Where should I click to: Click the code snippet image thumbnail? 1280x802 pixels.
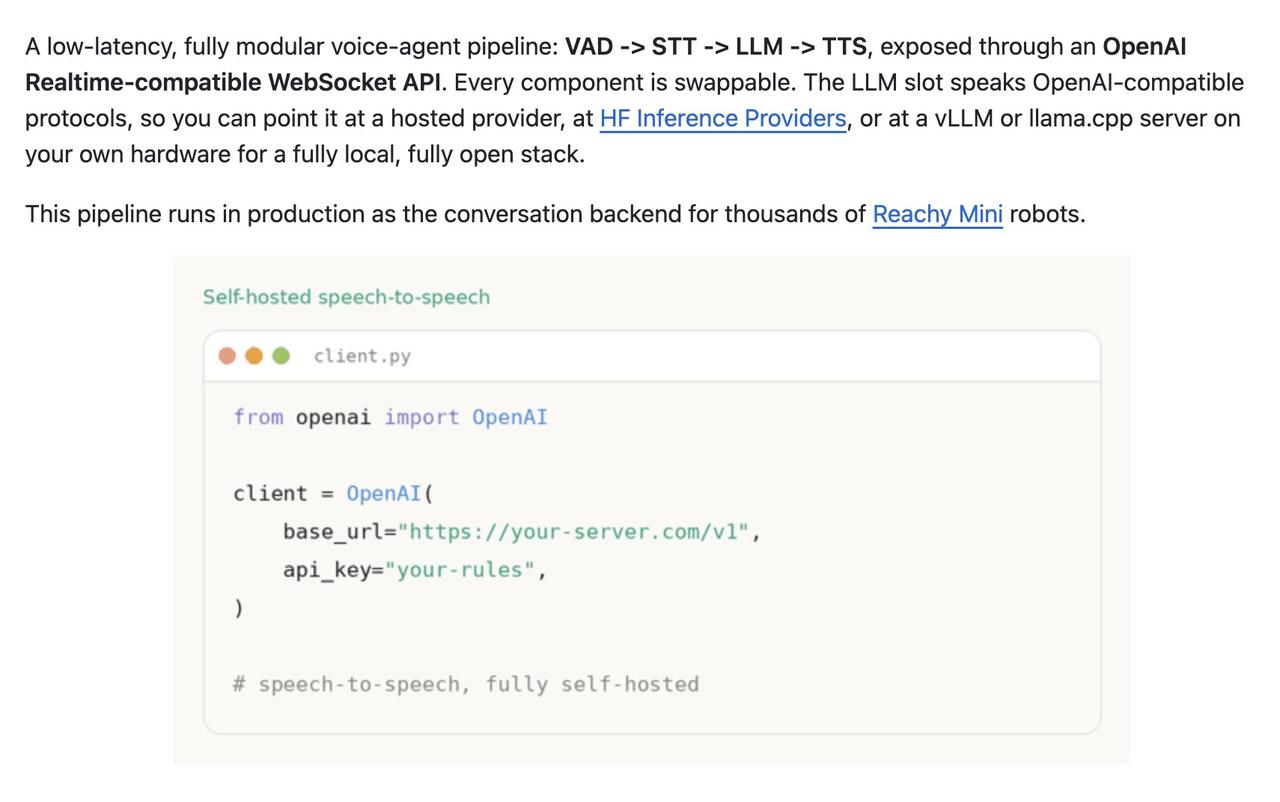pos(651,509)
